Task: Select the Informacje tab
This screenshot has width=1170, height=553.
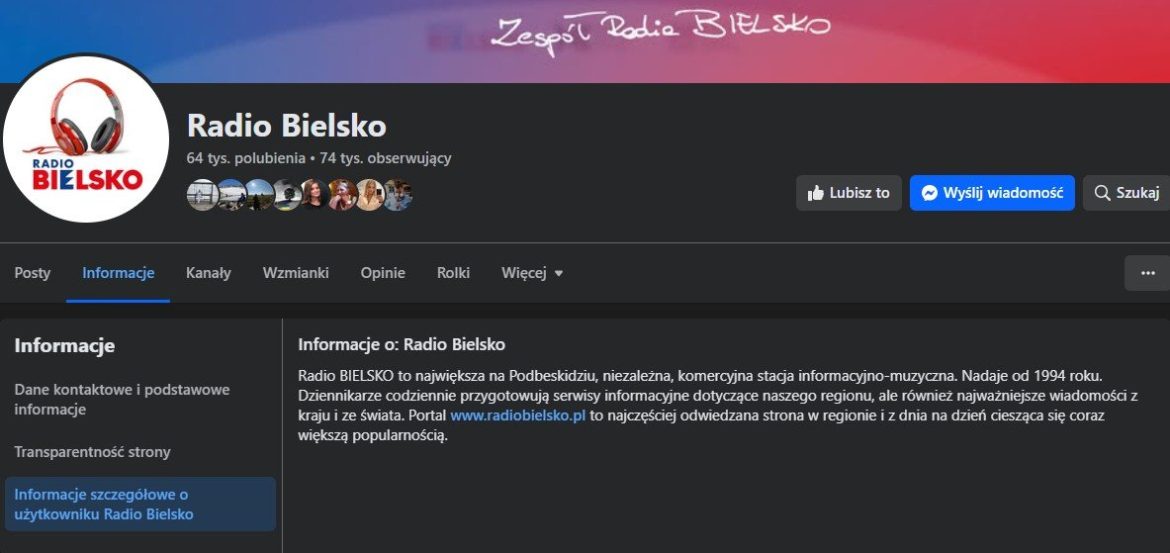Action: coord(118,273)
